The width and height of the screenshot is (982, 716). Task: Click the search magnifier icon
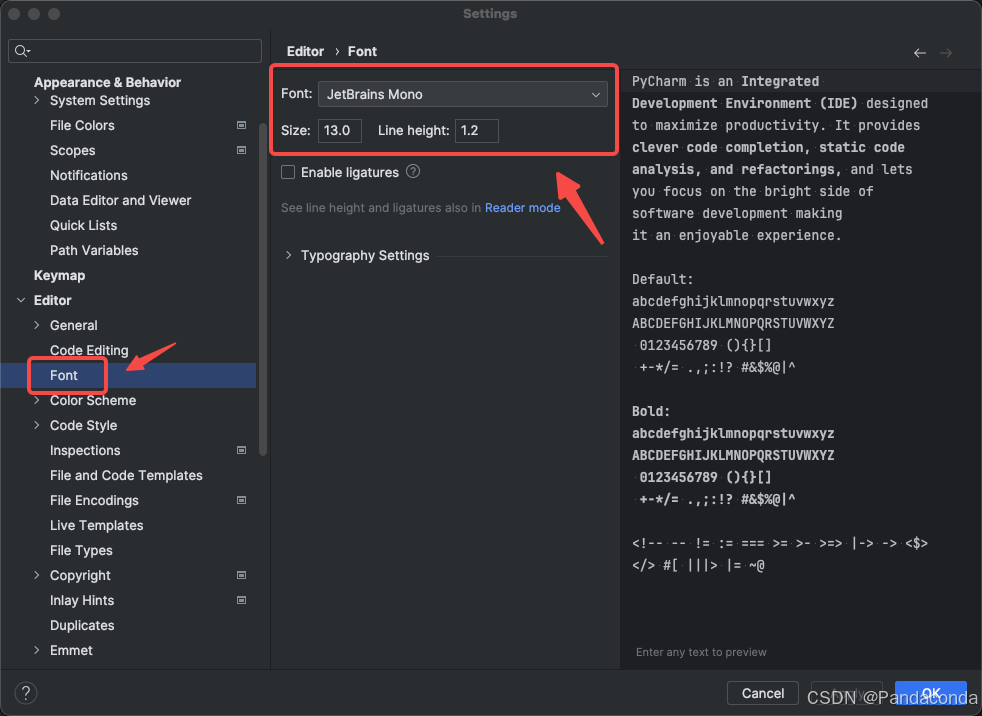22,51
